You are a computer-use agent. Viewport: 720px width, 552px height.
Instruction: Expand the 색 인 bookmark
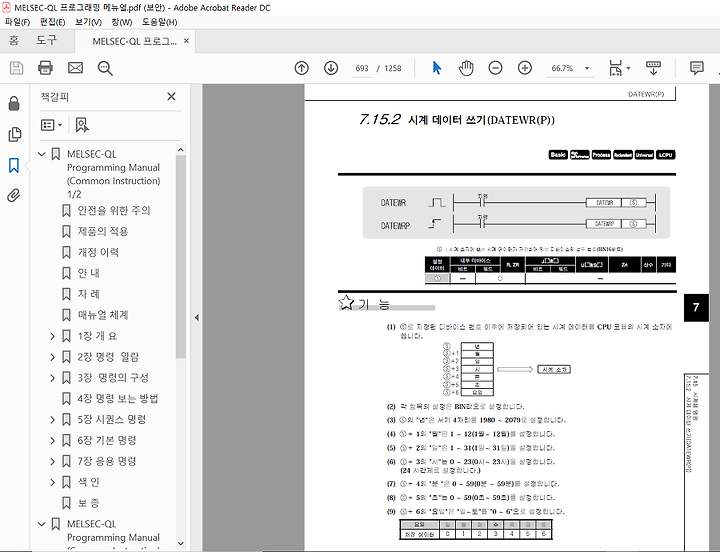tap(52, 482)
